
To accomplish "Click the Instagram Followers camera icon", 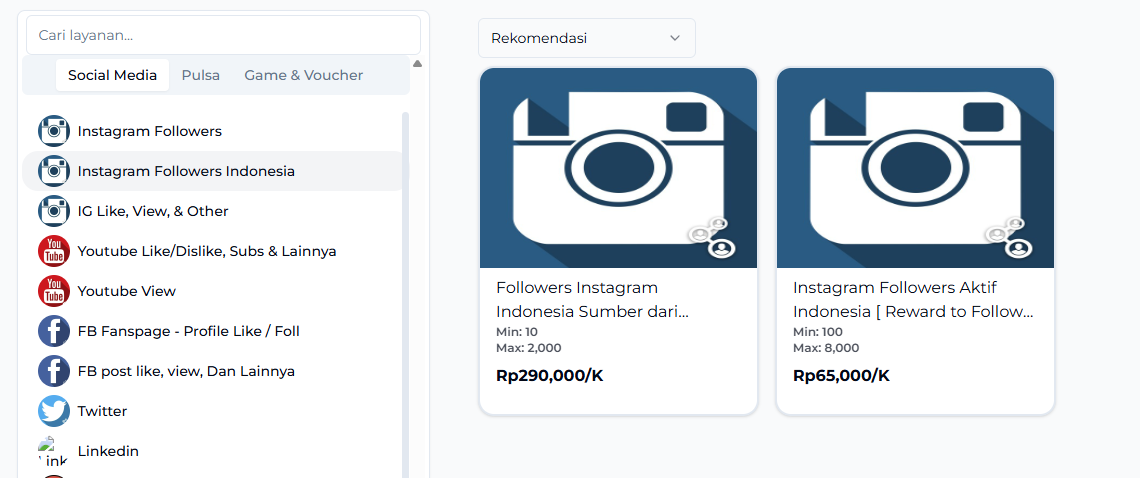I will [x=54, y=131].
